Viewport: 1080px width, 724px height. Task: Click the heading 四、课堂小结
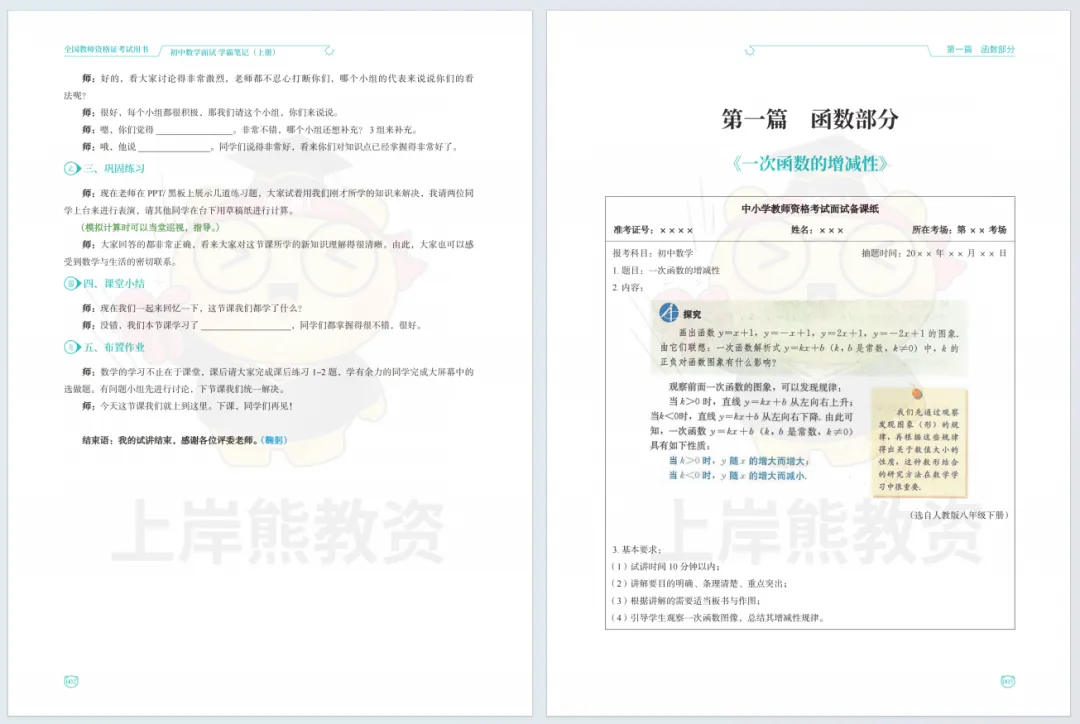[114, 284]
